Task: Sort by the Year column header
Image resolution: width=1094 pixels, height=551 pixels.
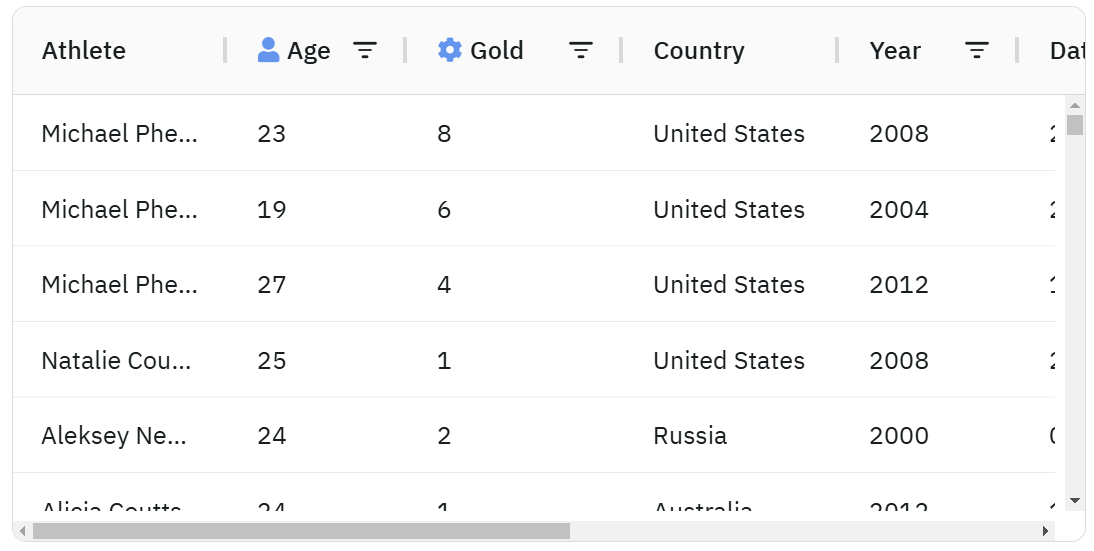Action: [895, 50]
